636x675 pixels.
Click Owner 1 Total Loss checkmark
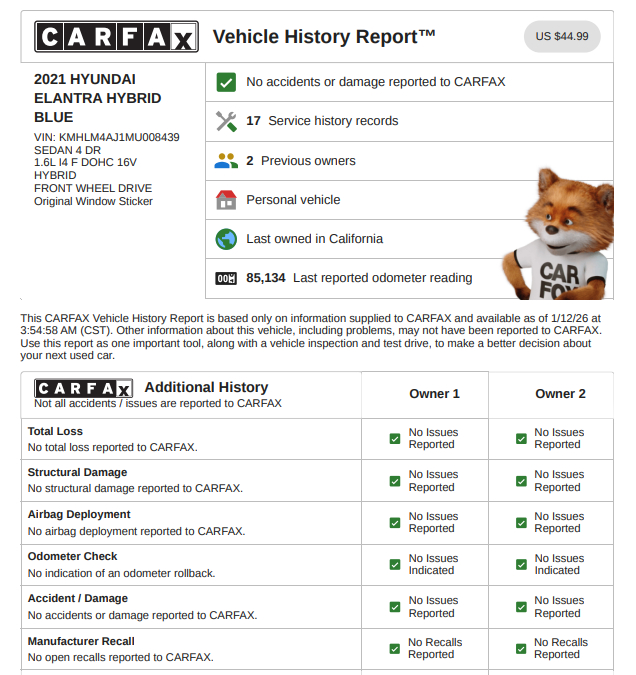click(x=395, y=439)
